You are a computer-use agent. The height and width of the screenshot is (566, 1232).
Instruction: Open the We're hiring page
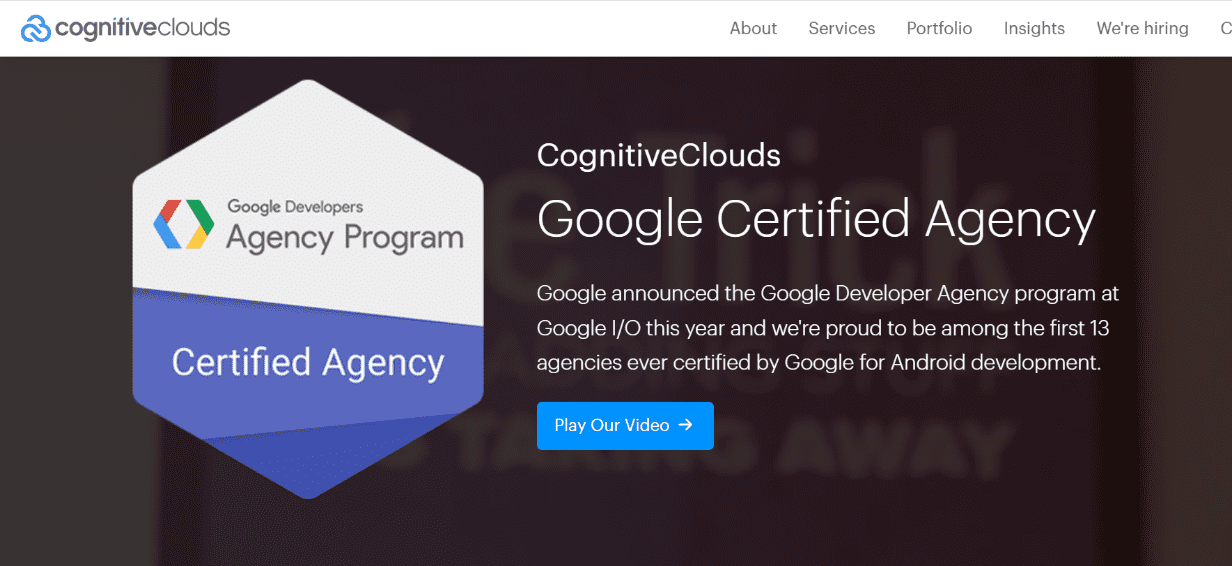pos(1142,28)
